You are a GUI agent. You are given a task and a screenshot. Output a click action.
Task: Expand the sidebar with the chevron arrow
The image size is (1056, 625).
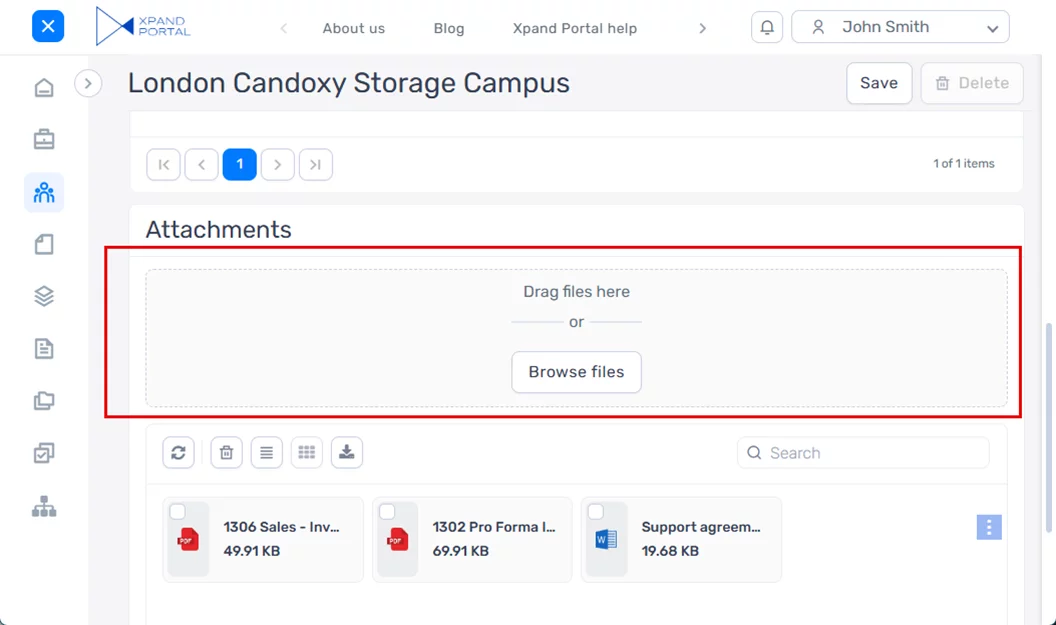88,83
